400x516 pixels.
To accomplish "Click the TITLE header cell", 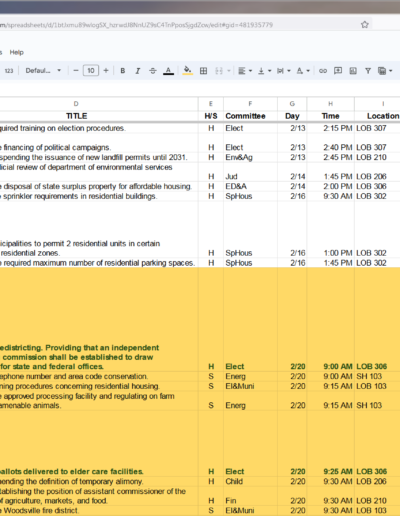I will pos(99,116).
